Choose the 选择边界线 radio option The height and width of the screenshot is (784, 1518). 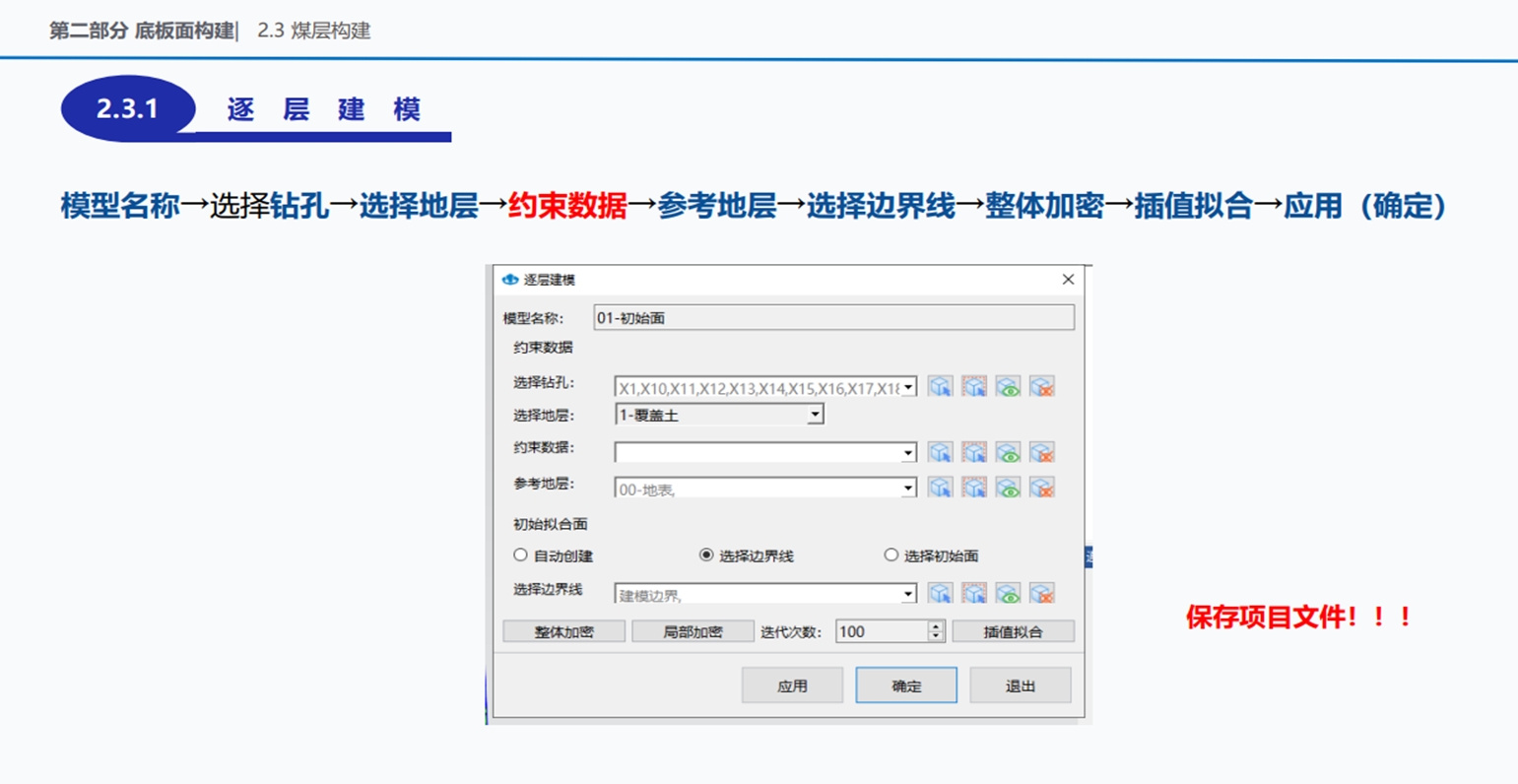706,555
